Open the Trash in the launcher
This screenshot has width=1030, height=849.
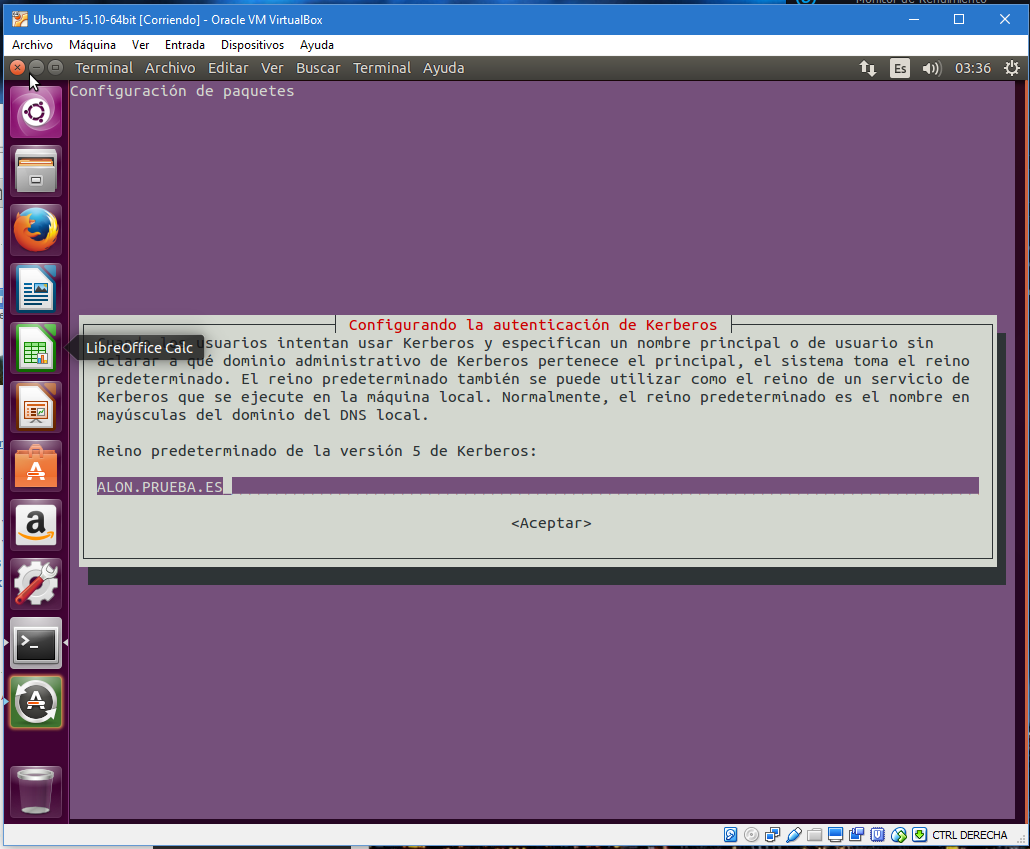point(36,792)
